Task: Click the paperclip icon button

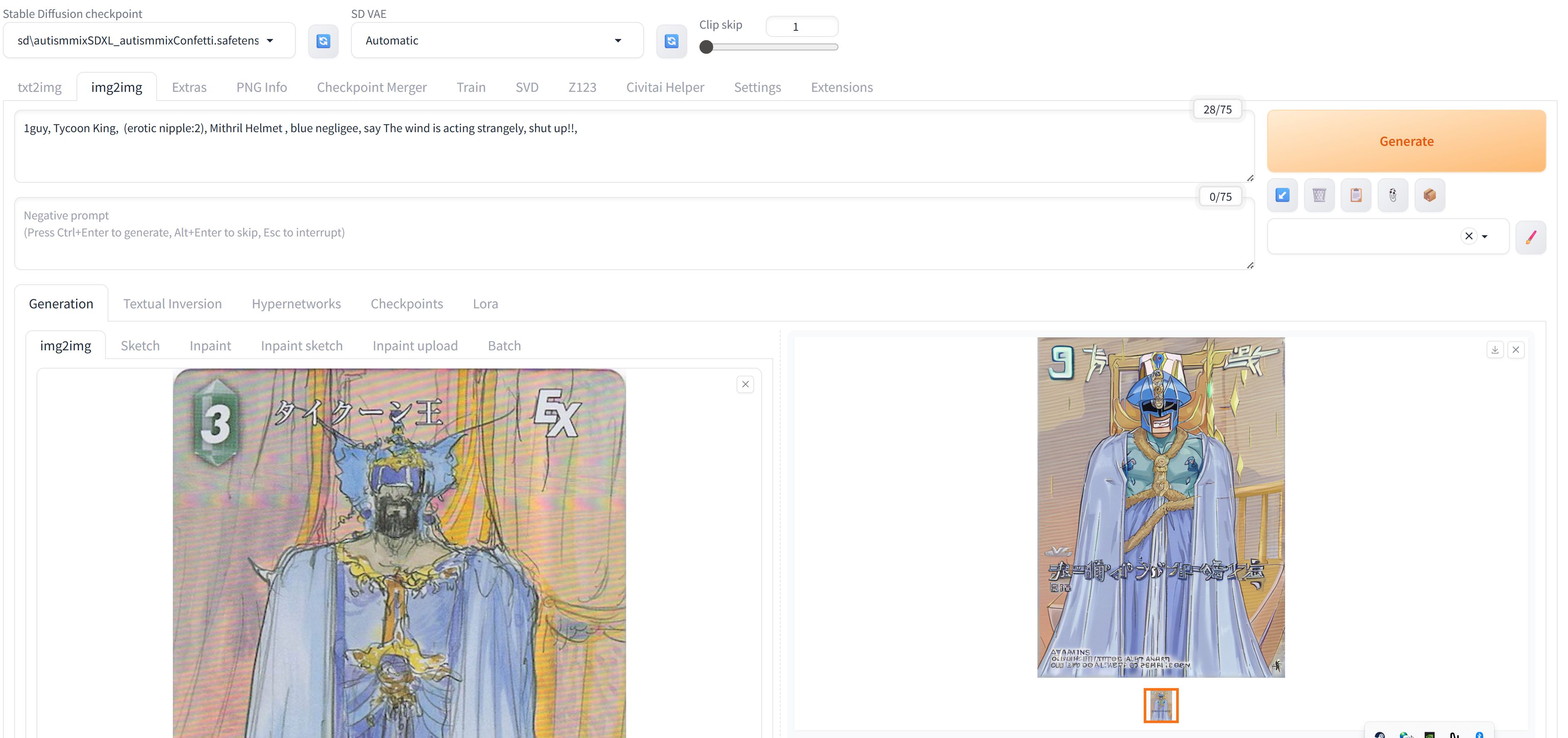Action: [x=1393, y=195]
